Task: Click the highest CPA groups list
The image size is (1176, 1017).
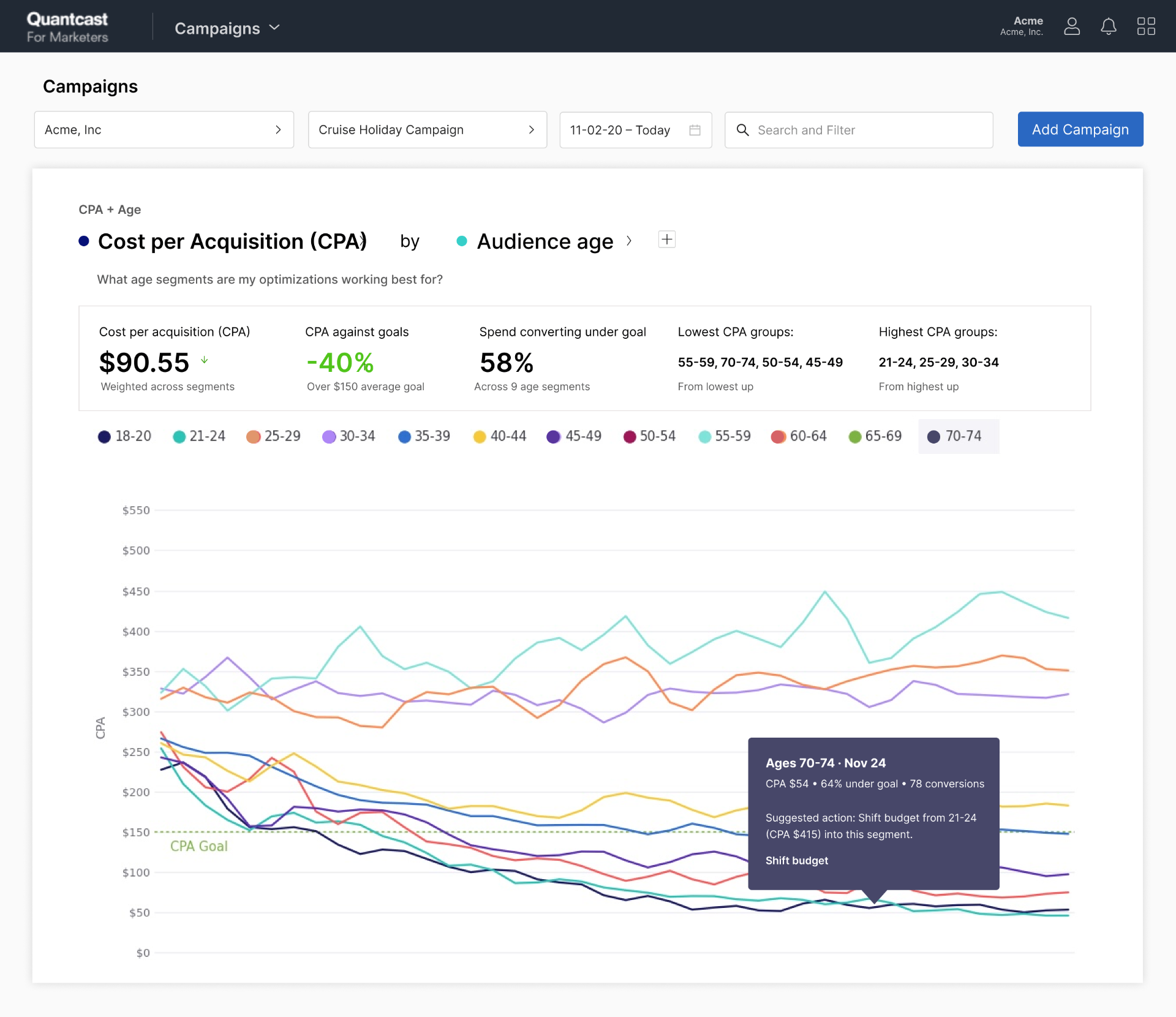Action: pos(938,362)
